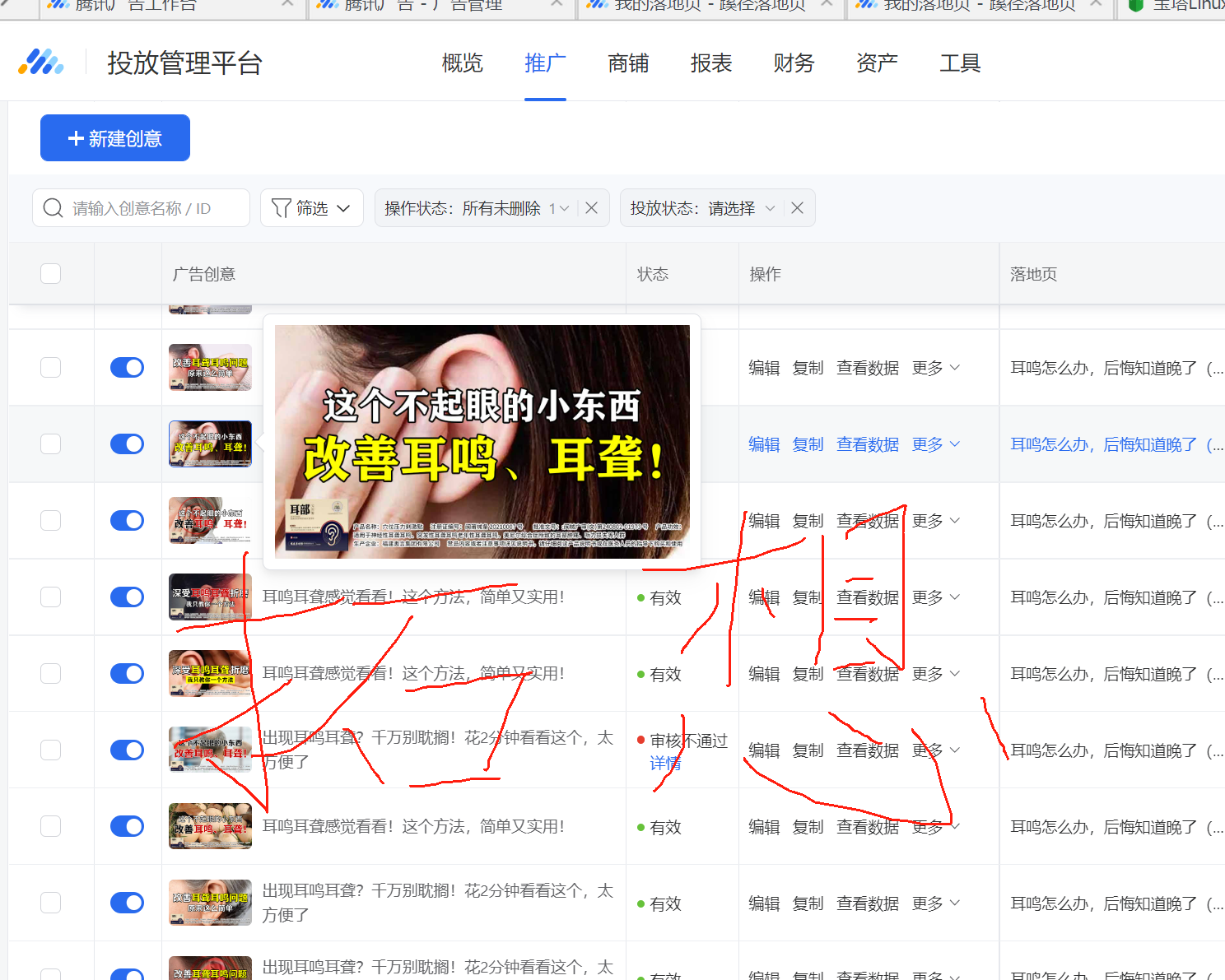Image resolution: width=1225 pixels, height=980 pixels.
Task: Click the 广告创意 column header
Action: point(204,274)
